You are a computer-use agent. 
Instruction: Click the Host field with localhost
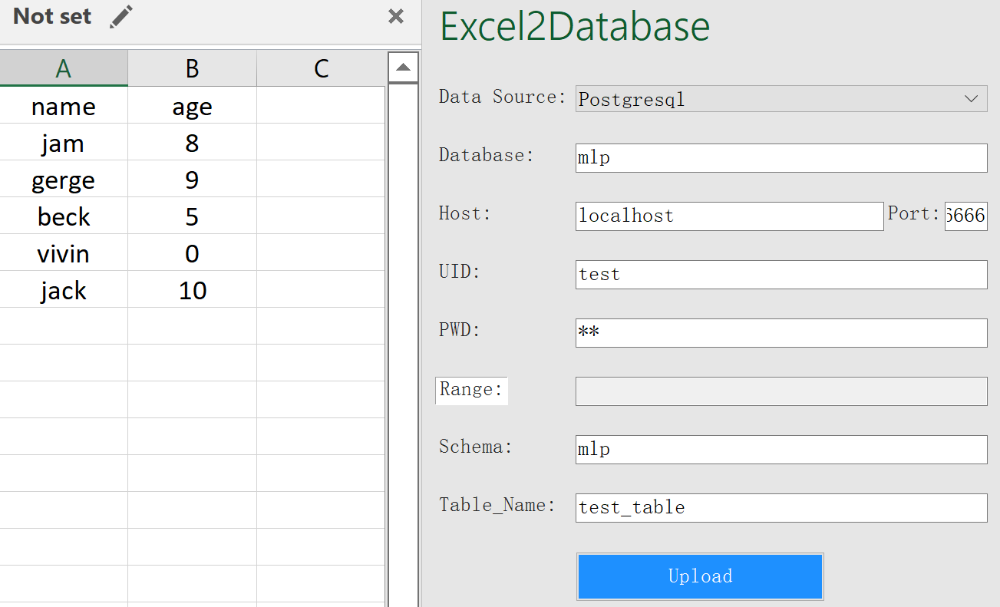(x=729, y=216)
